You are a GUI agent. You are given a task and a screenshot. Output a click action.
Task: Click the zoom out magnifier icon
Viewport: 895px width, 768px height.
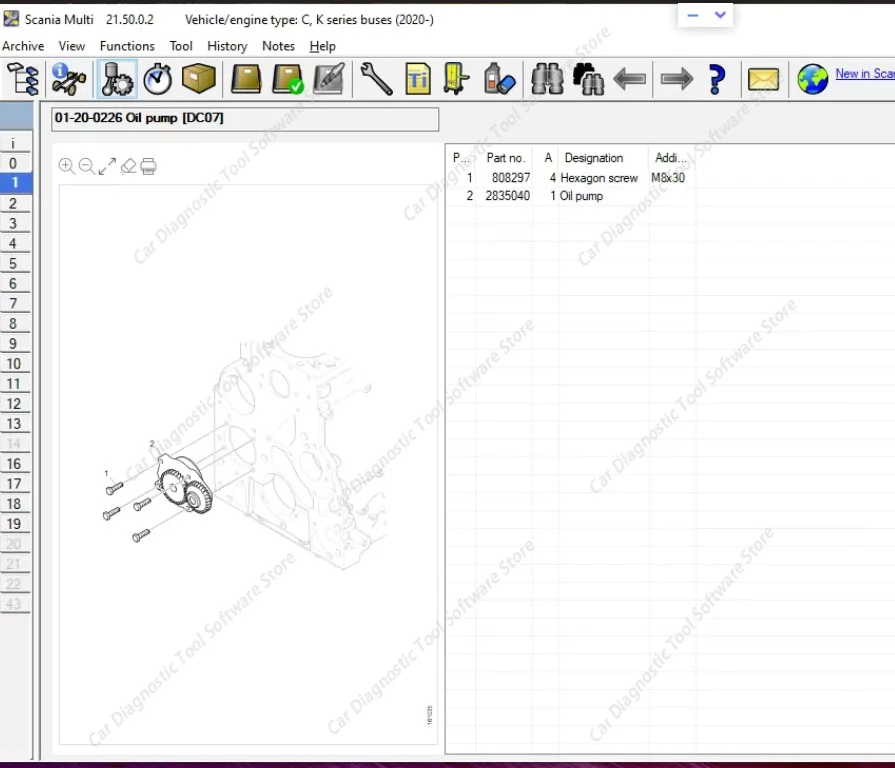coord(87,166)
